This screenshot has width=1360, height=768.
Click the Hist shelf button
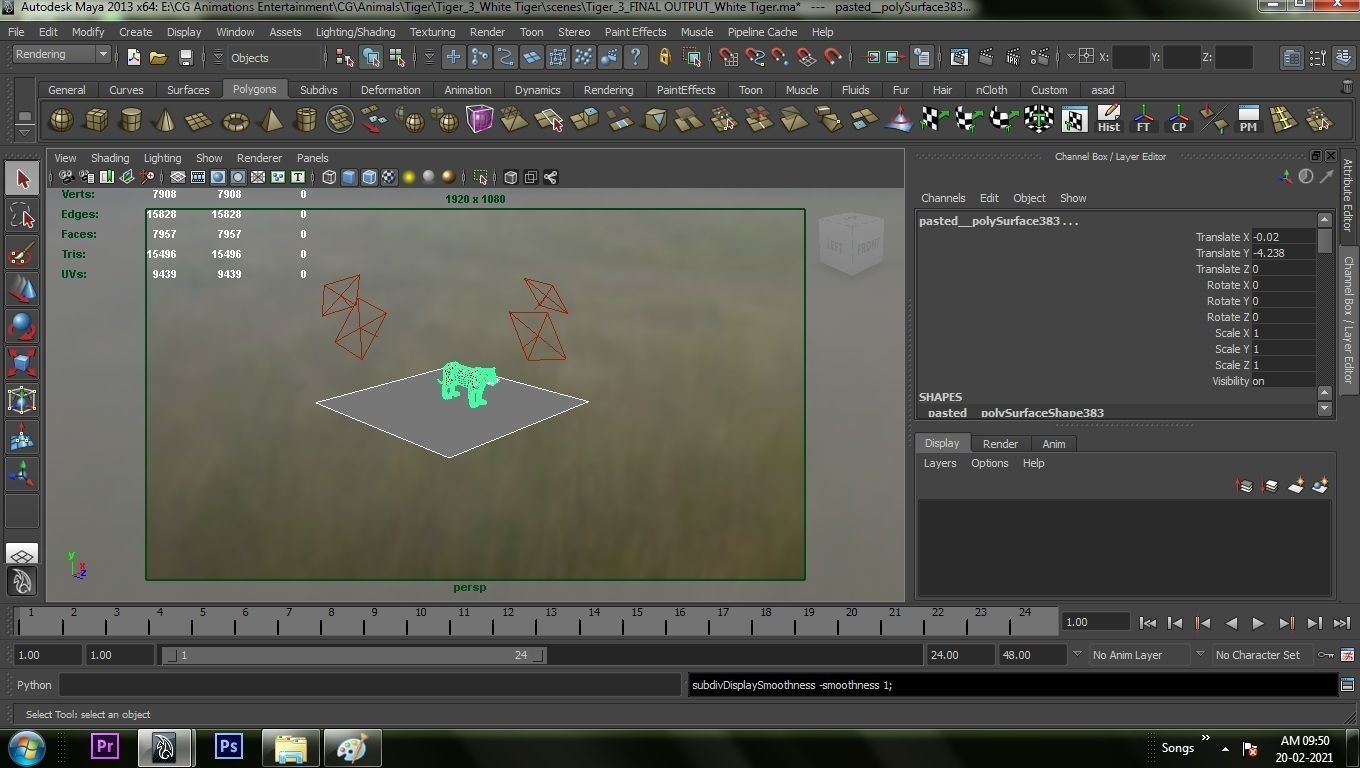1108,120
